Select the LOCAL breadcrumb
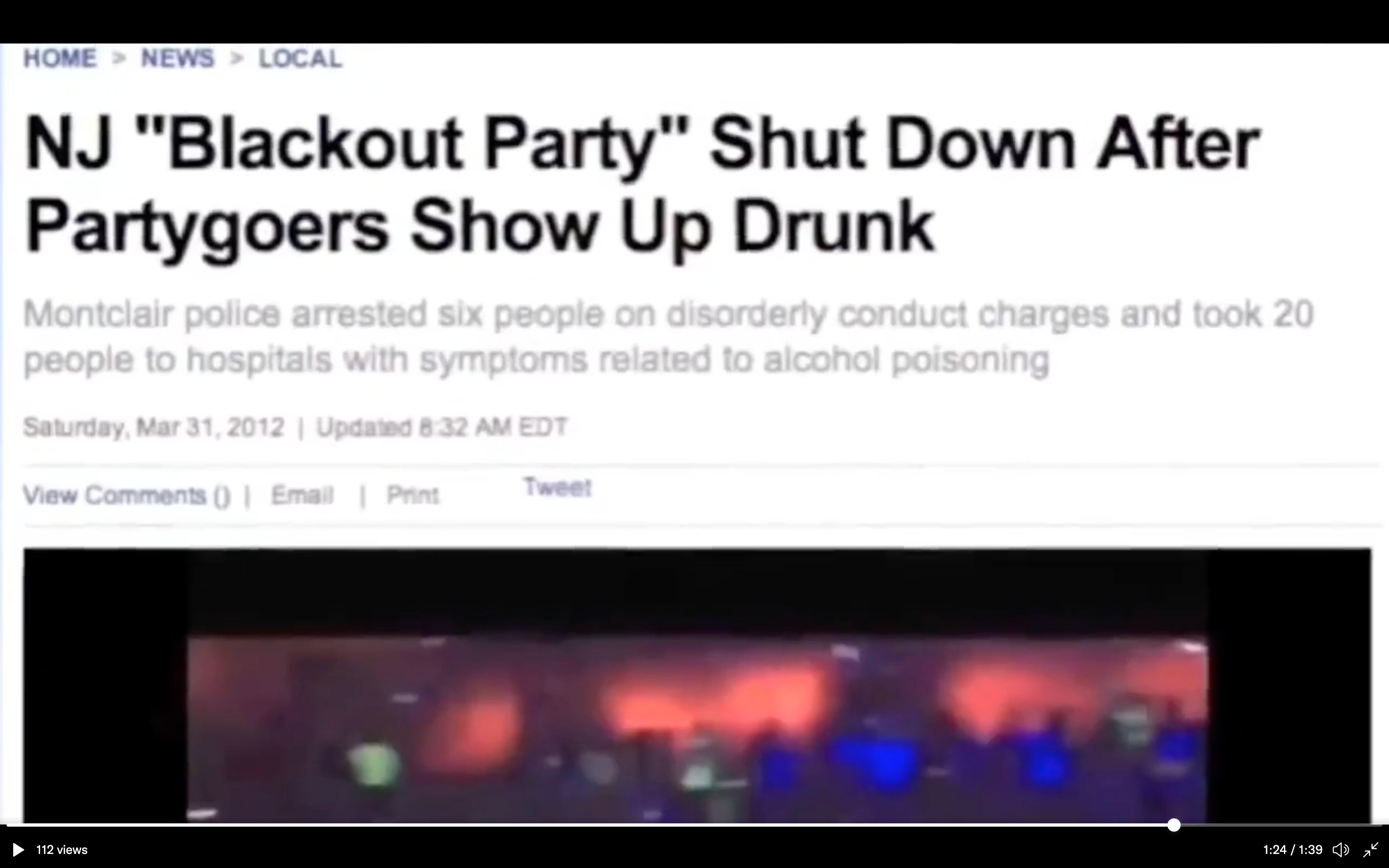 tap(300, 59)
